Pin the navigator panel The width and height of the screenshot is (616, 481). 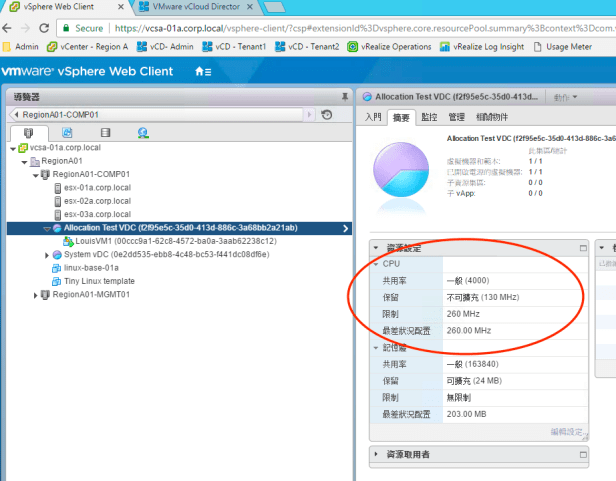click(344, 97)
